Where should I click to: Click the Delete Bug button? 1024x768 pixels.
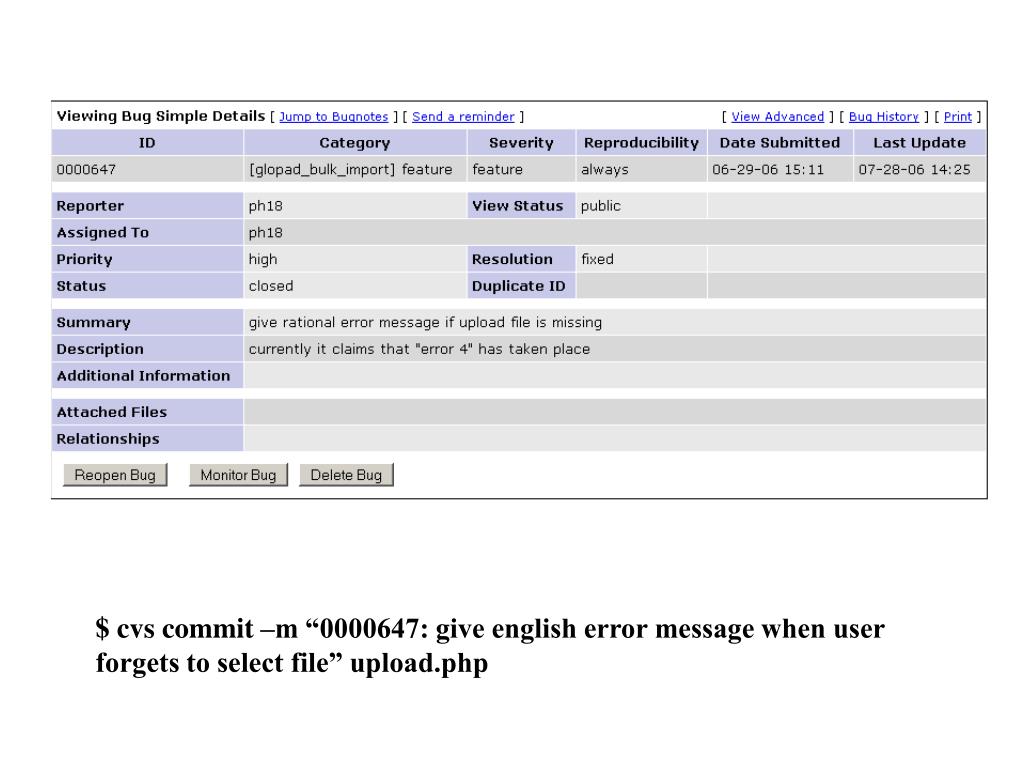[x=346, y=475]
